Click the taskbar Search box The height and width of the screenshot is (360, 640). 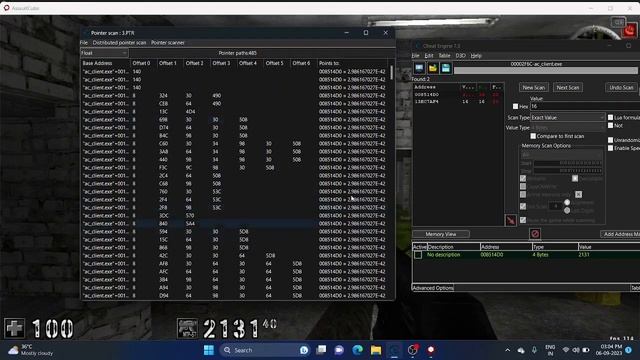(265, 350)
